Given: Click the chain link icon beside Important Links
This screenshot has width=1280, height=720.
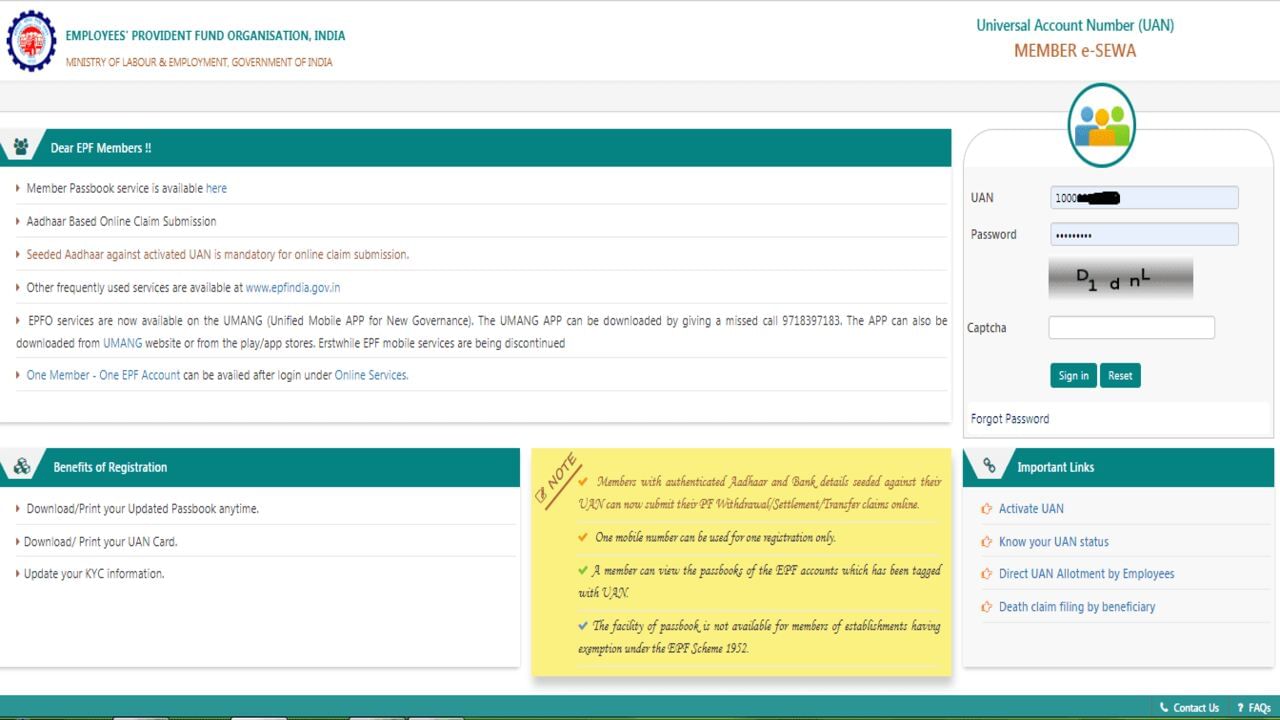Looking at the screenshot, I should [989, 467].
